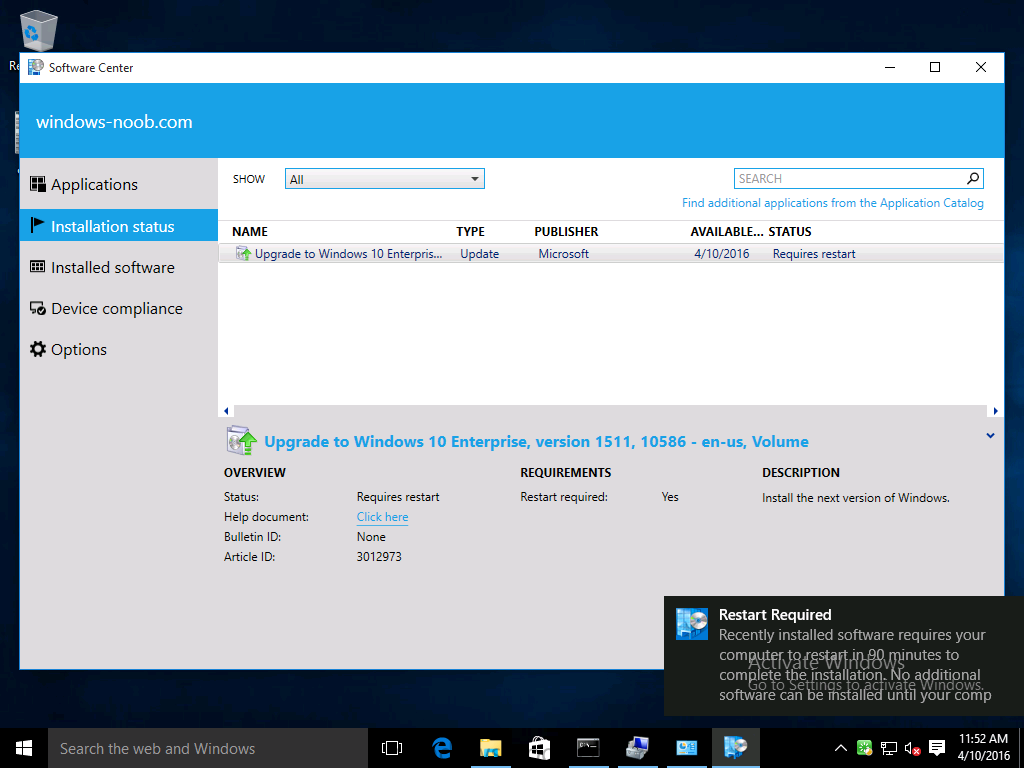1024x768 pixels.
Task: Click the muted volume tray icon
Action: coord(912,748)
